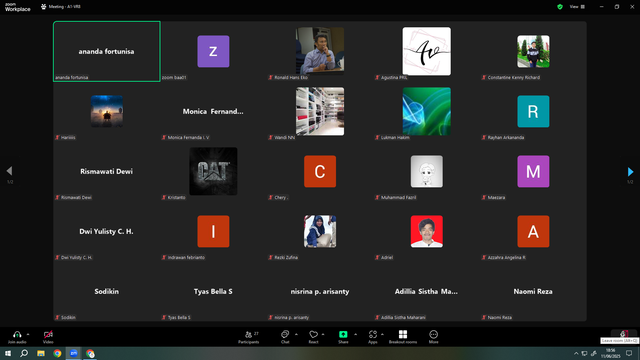Click orange A avatar of Azzahra Angelina R
This screenshot has height=360, width=640.
[x=533, y=231]
